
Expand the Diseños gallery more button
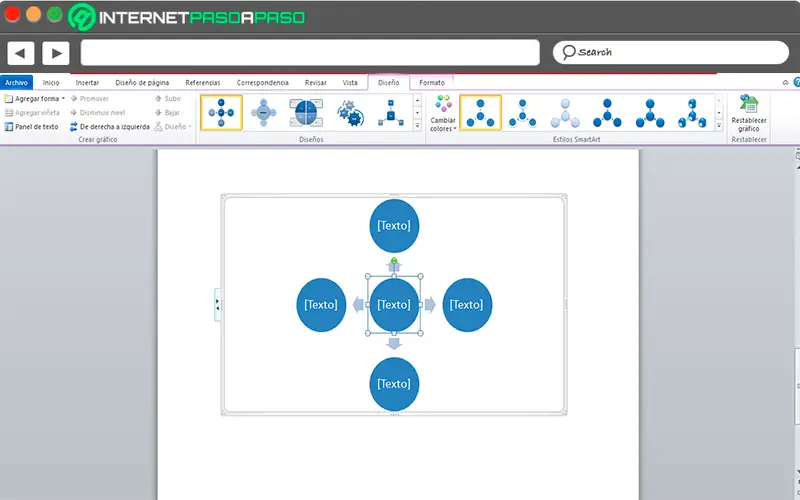coord(417,126)
